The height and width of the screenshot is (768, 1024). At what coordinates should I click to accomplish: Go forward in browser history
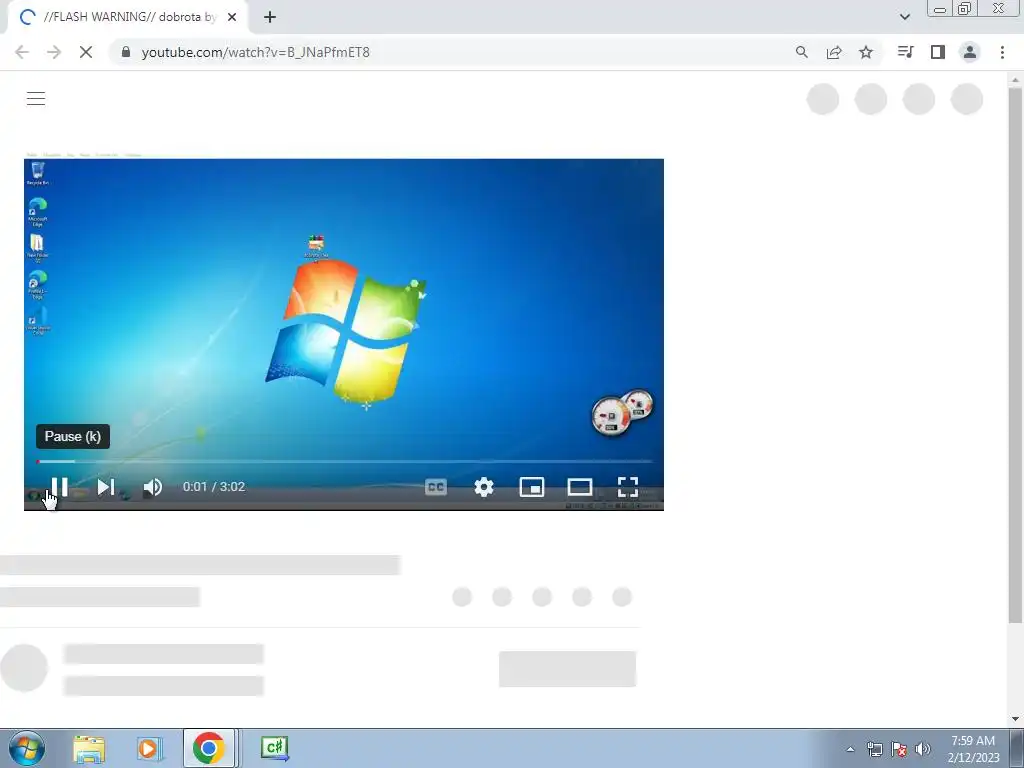pyautogui.click(x=54, y=52)
